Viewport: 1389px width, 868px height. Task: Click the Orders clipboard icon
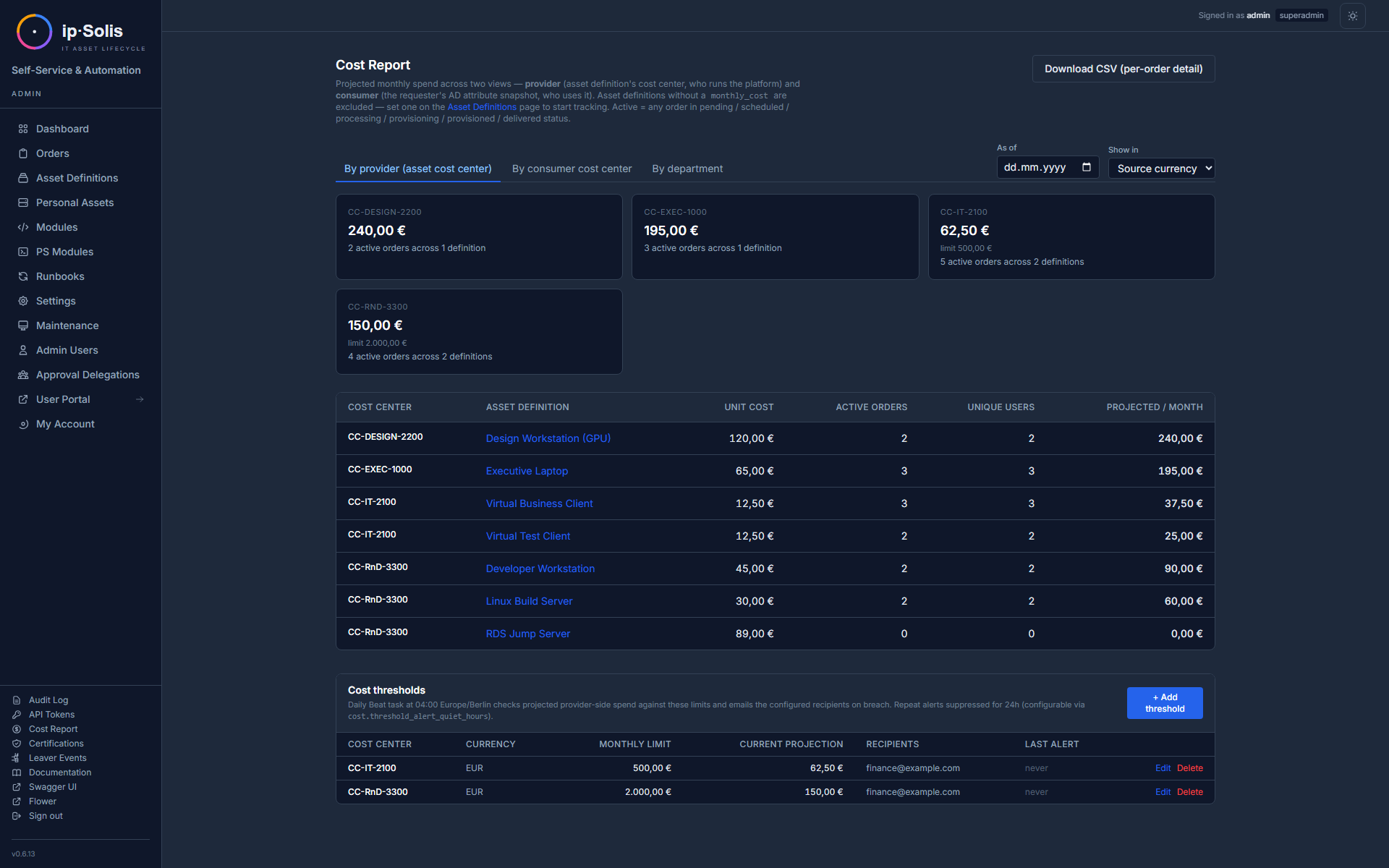23,153
